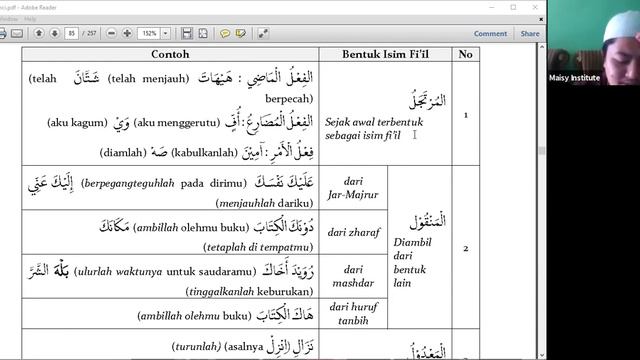Open the Help menu
This screenshot has height=360, width=640.
point(30,19)
